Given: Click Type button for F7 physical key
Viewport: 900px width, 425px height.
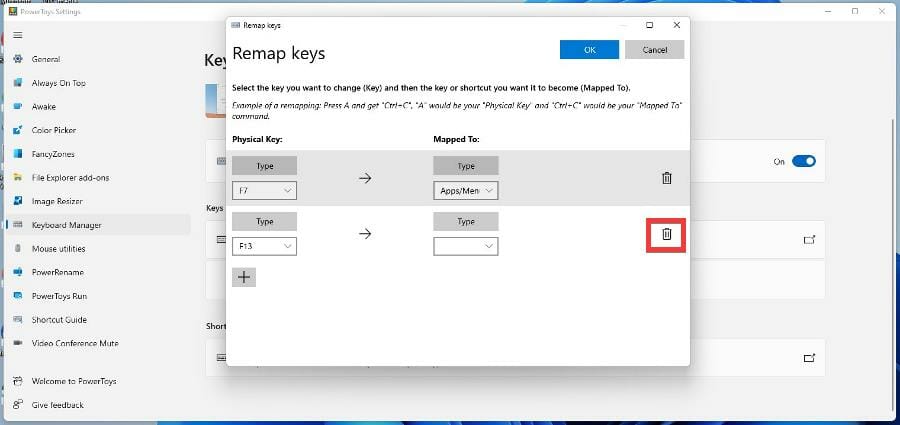Looking at the screenshot, I should tap(265, 166).
